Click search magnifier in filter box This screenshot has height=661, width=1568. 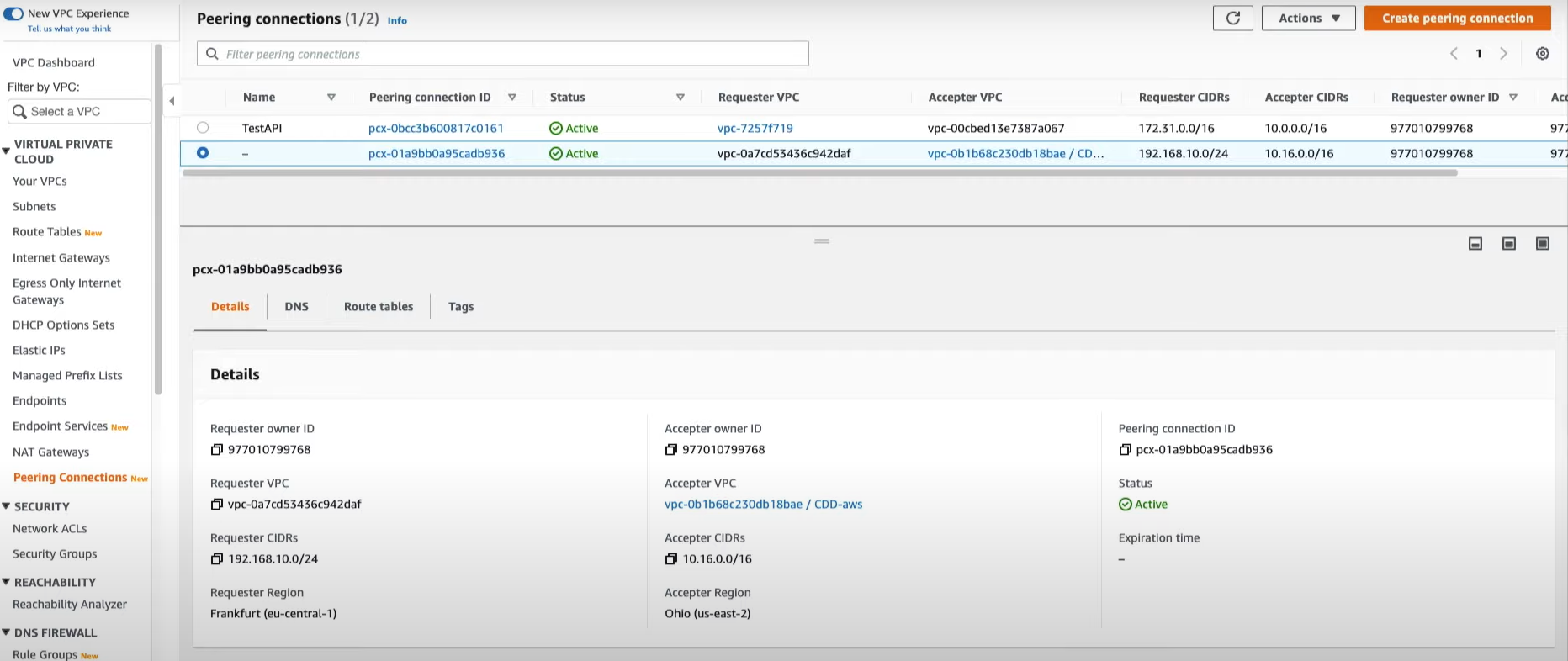pyautogui.click(x=213, y=54)
